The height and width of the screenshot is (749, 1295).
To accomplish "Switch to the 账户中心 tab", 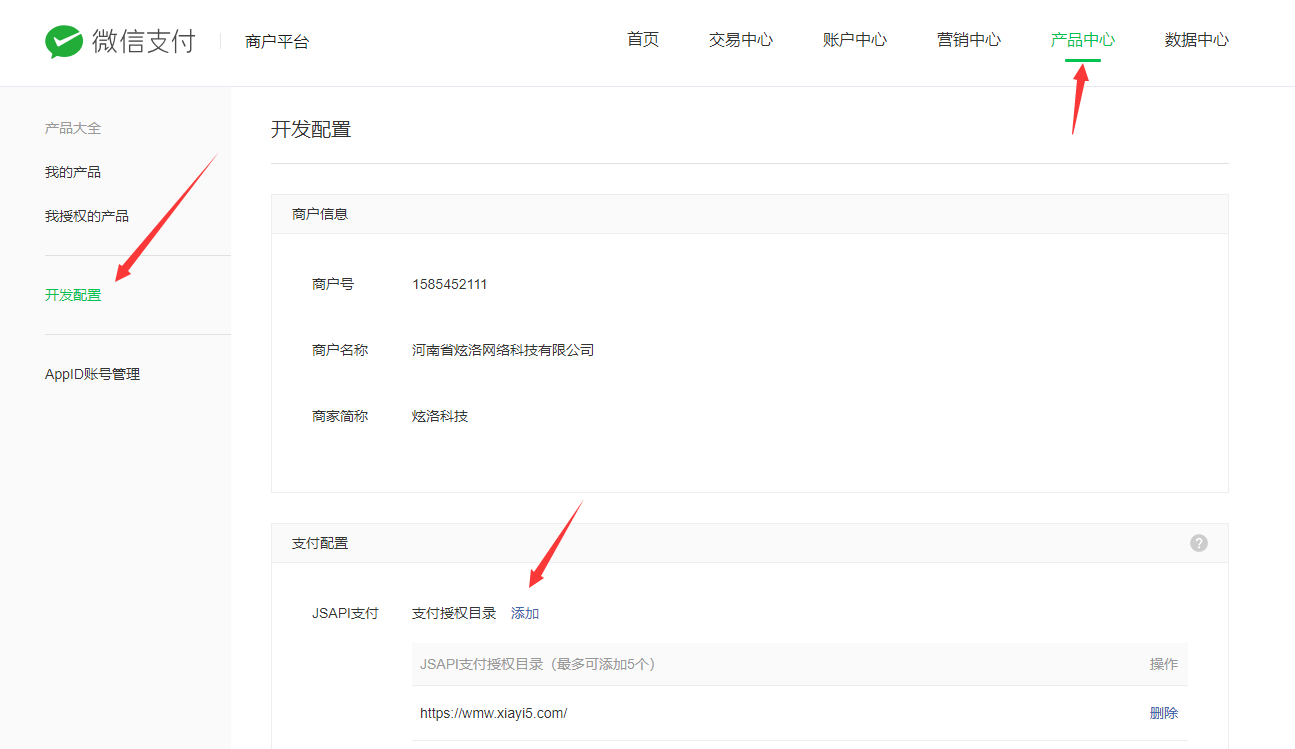I will coord(855,40).
